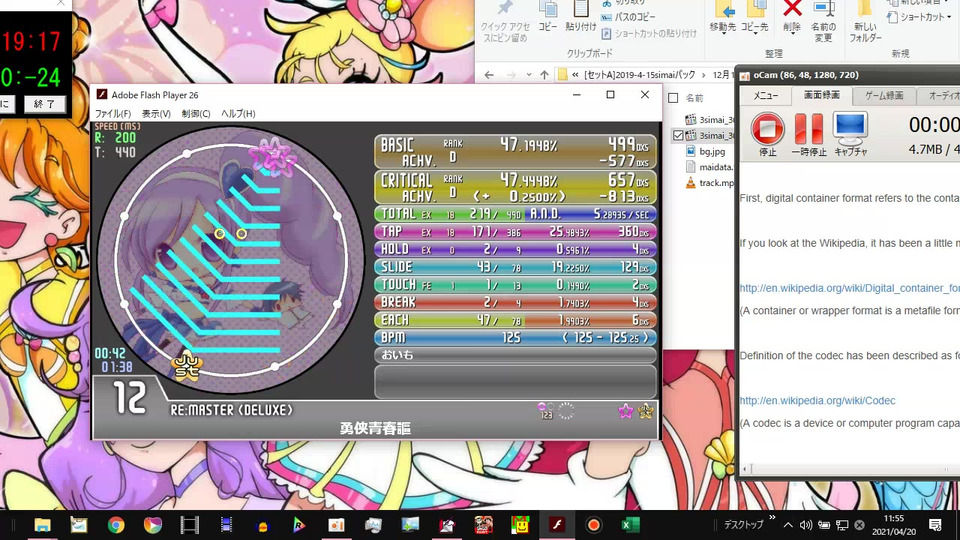
Task: Switch to the 画面録画 tab in oCam
Action: [x=822, y=95]
